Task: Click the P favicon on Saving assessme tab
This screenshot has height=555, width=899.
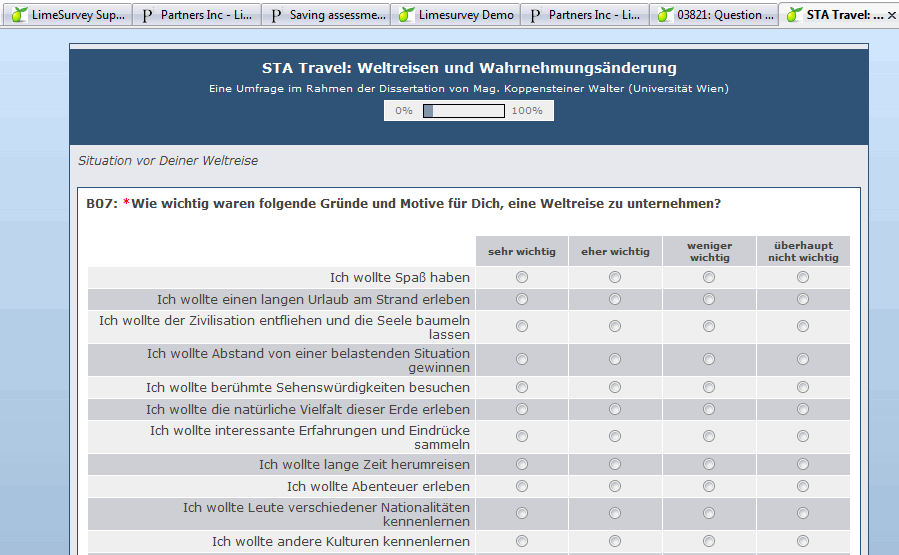Action: point(277,15)
